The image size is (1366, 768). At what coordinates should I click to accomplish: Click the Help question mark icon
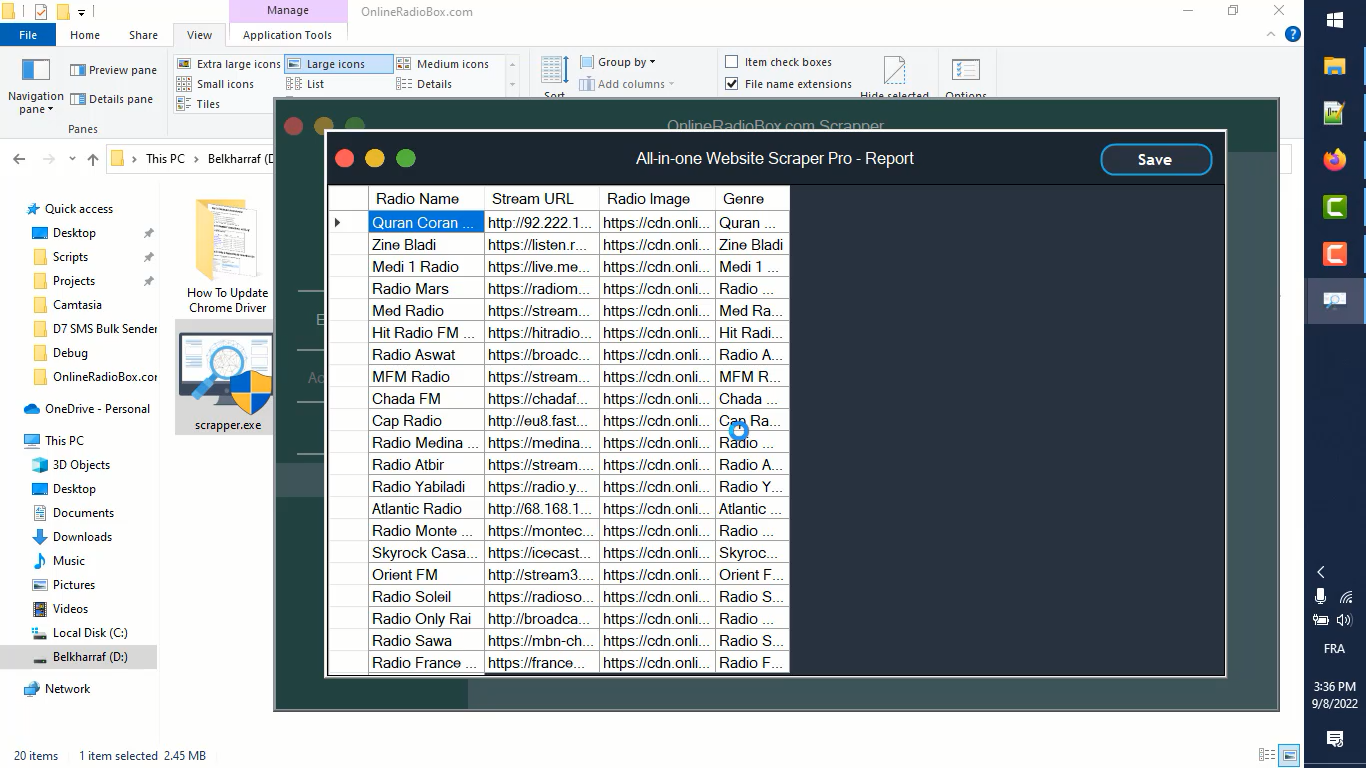point(1293,34)
